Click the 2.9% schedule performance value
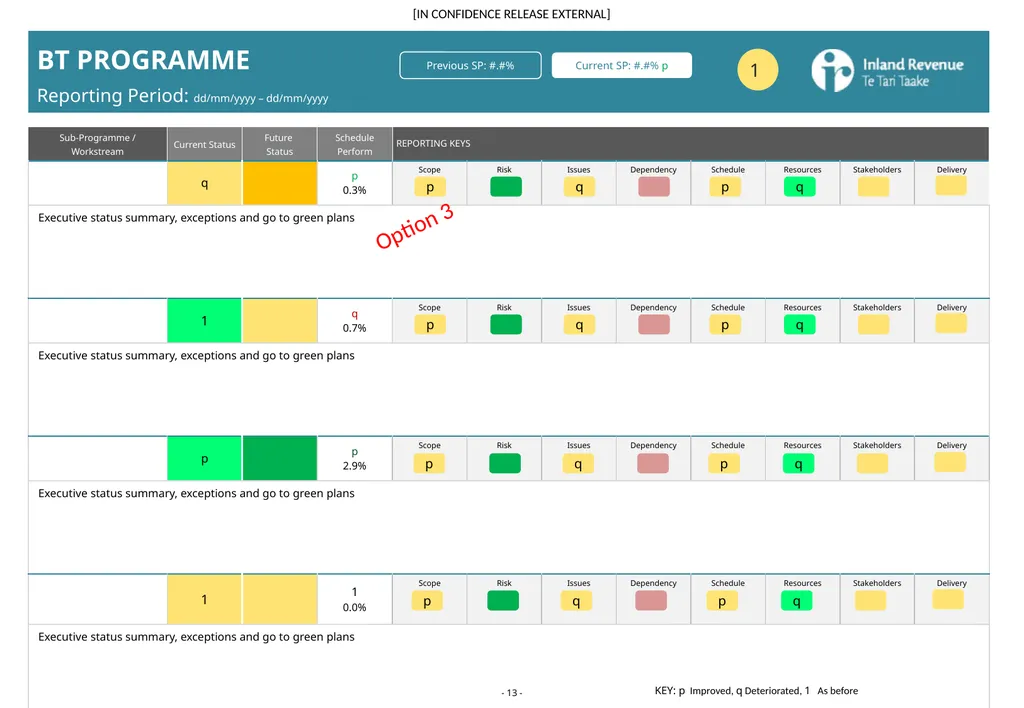 point(355,466)
